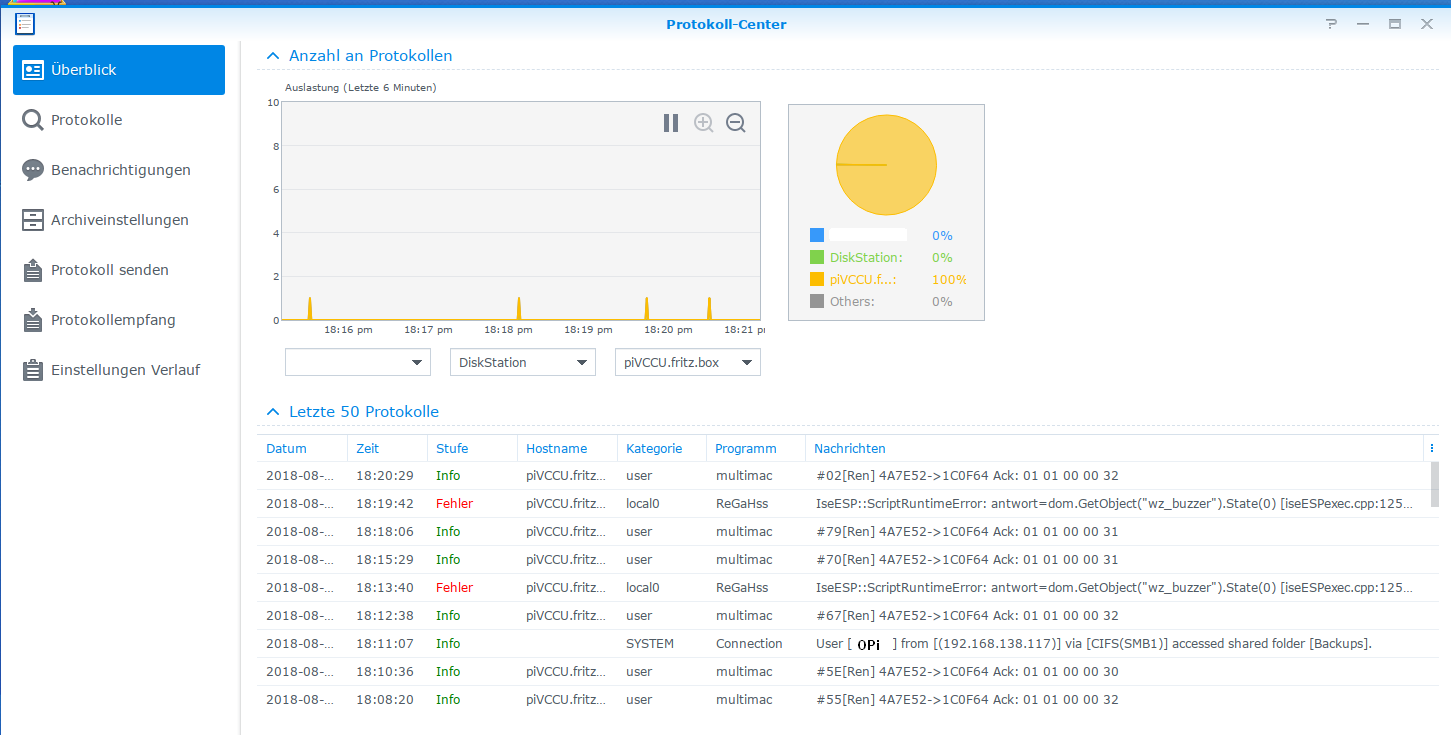The width and height of the screenshot is (1451, 735).
Task: Open the Protokolle section in sidebar
Action: point(119,120)
